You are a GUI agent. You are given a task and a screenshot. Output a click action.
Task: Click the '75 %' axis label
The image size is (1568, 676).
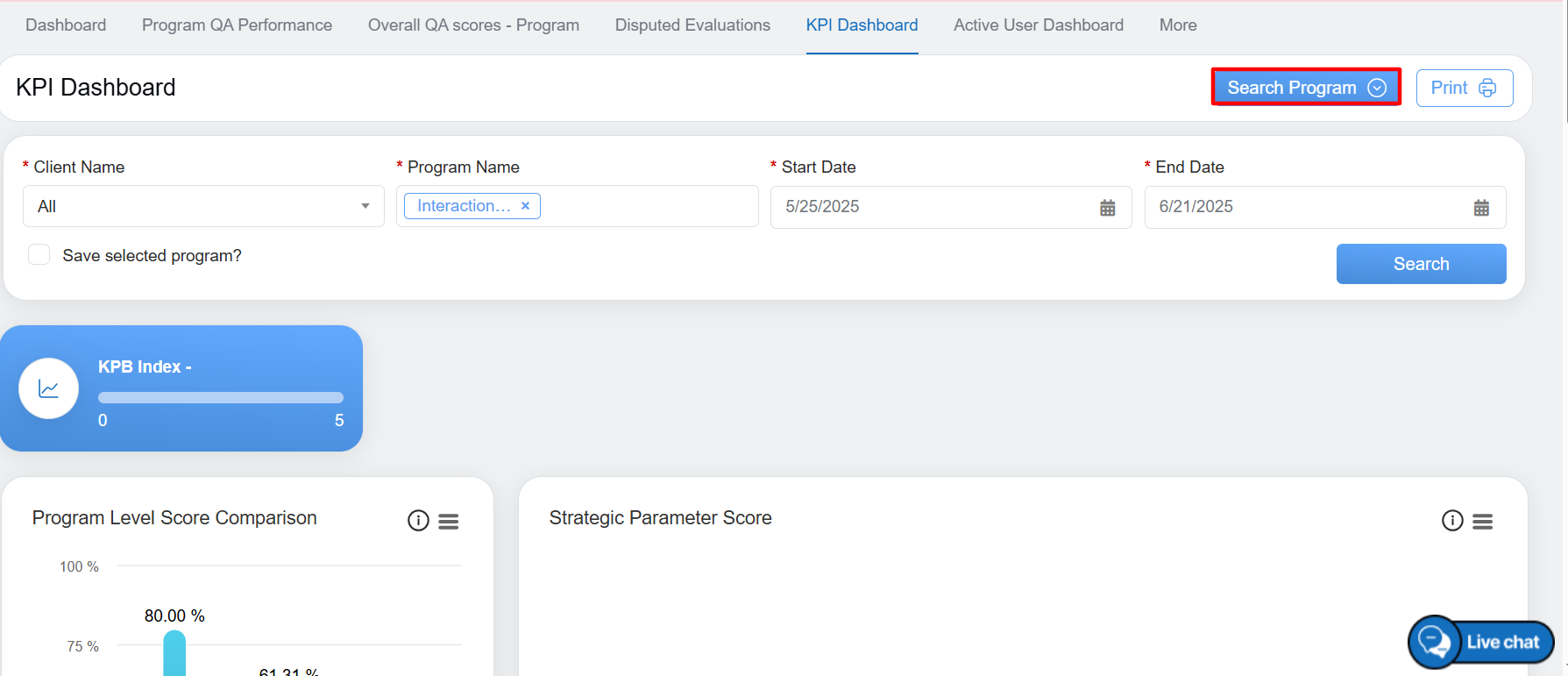[82, 647]
